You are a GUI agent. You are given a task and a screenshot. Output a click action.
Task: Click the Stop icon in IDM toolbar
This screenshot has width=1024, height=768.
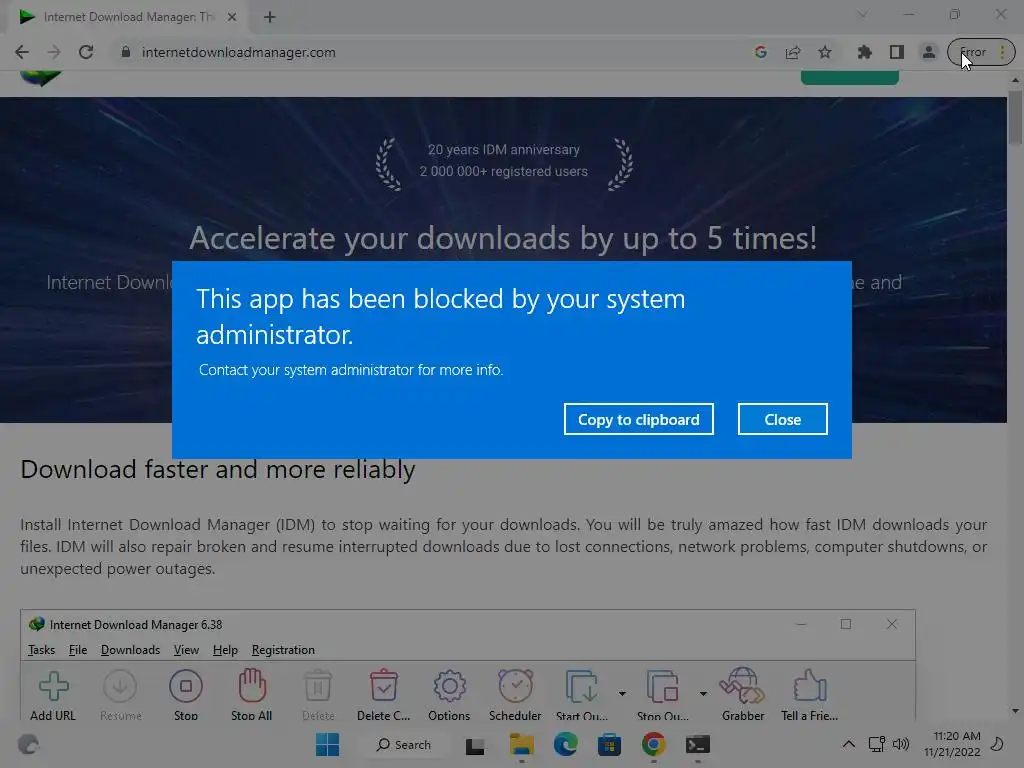pos(185,695)
